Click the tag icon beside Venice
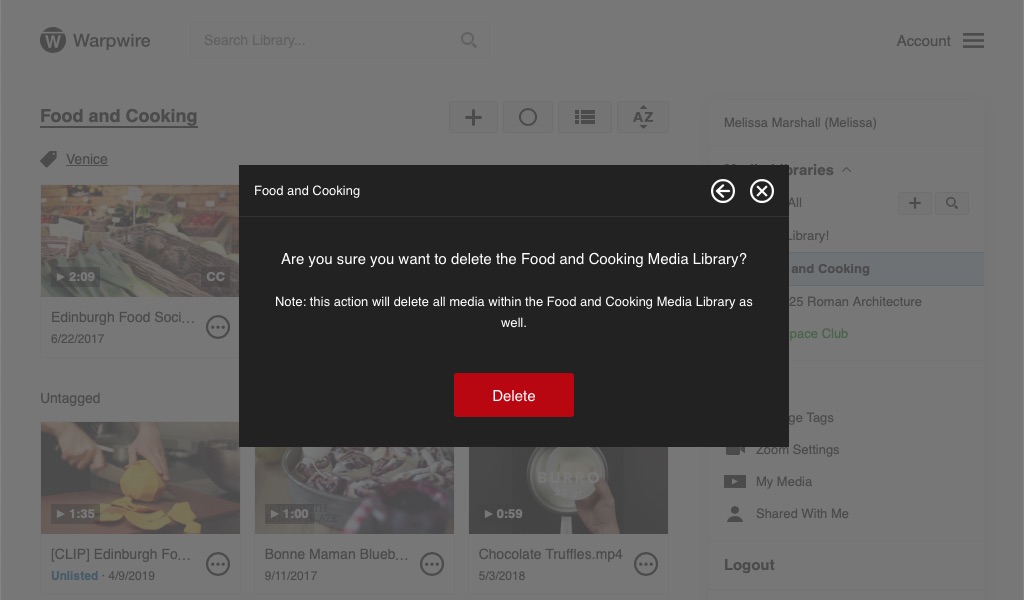Image resolution: width=1024 pixels, height=600 pixels. pyautogui.click(x=49, y=159)
